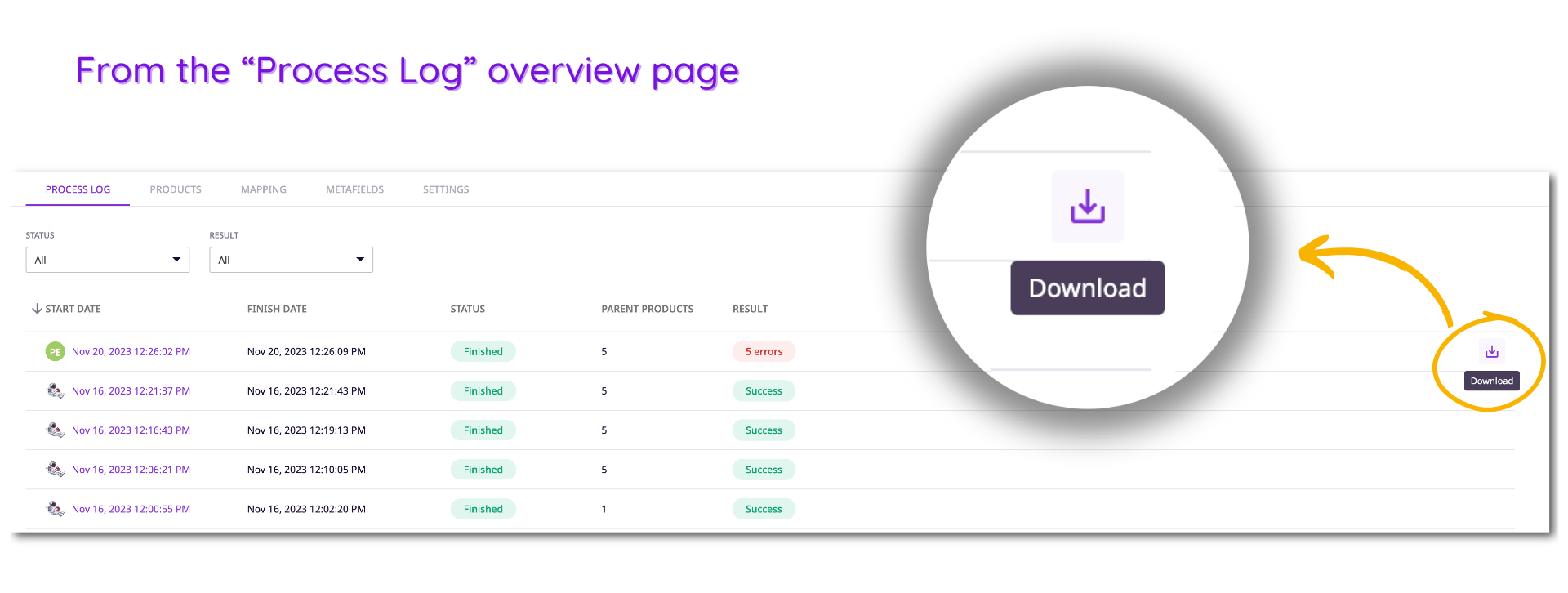1568x593 pixels.
Task: Go to the METAFIELDS tab
Action: click(x=354, y=189)
